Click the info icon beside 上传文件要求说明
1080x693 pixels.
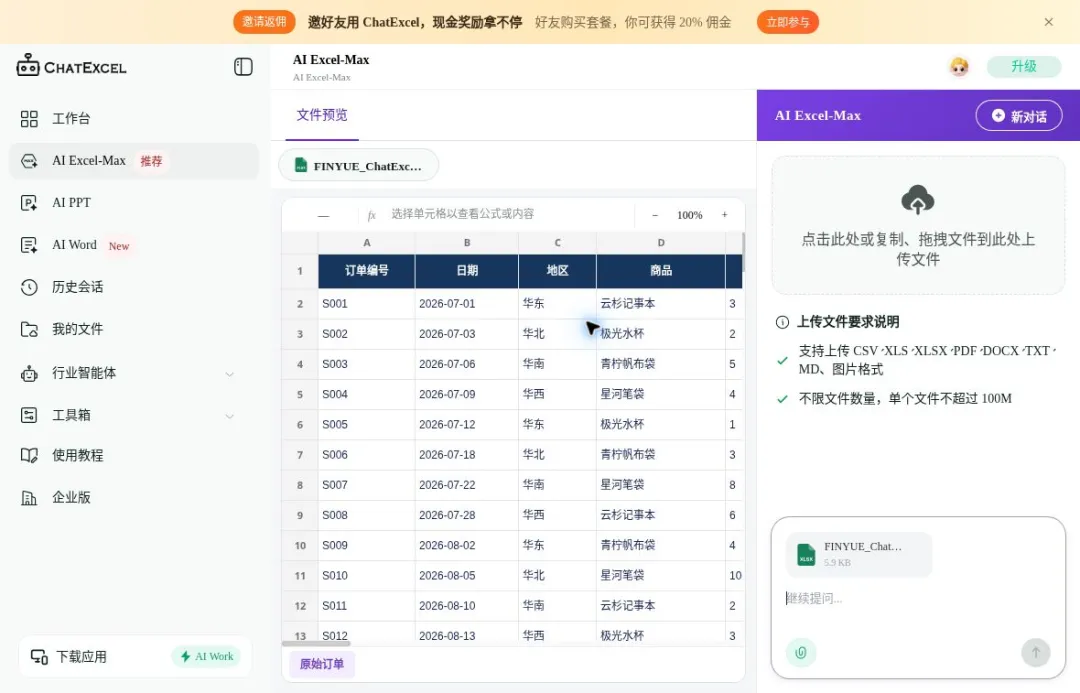782,322
